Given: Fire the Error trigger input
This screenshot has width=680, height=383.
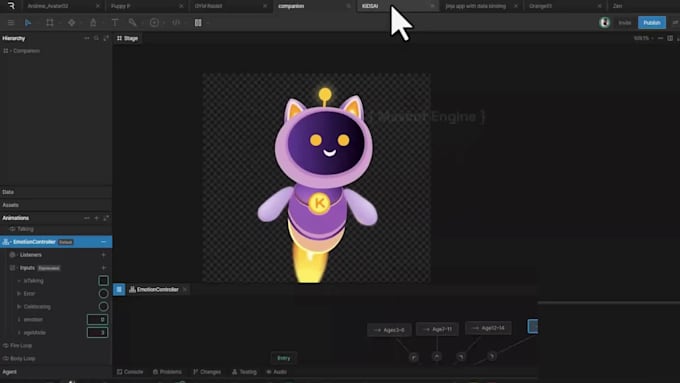Looking at the screenshot, I should pos(103,294).
